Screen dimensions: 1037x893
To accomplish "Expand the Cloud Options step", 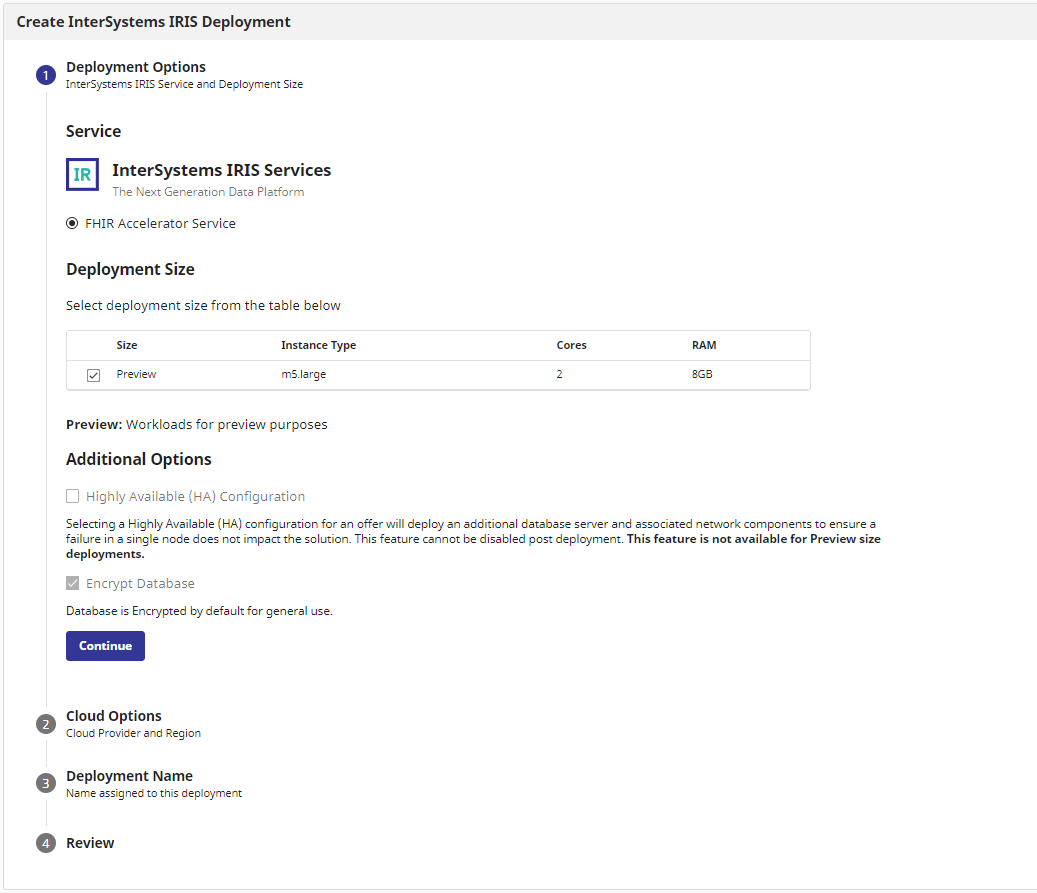I will [113, 716].
